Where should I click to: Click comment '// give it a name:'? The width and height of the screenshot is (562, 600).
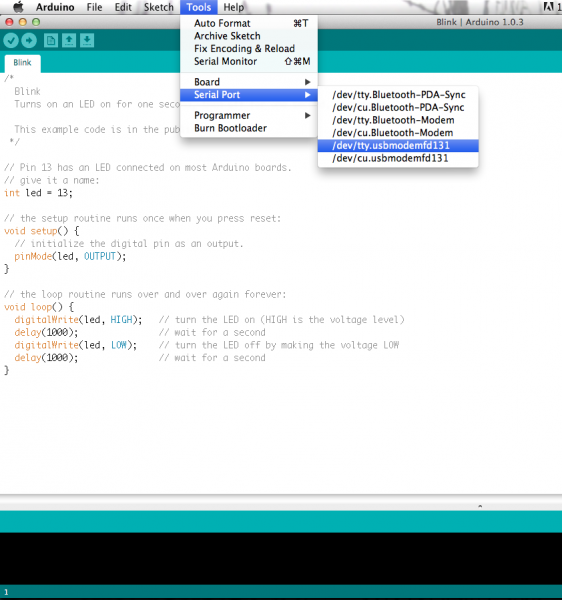pos(52,180)
